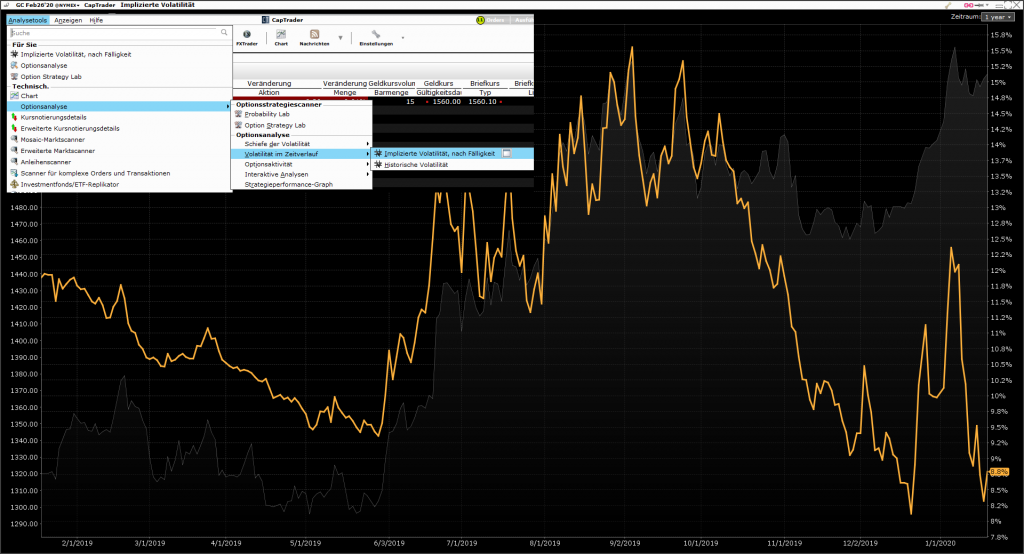Click Probability Lab icon in submenu

(x=238, y=114)
